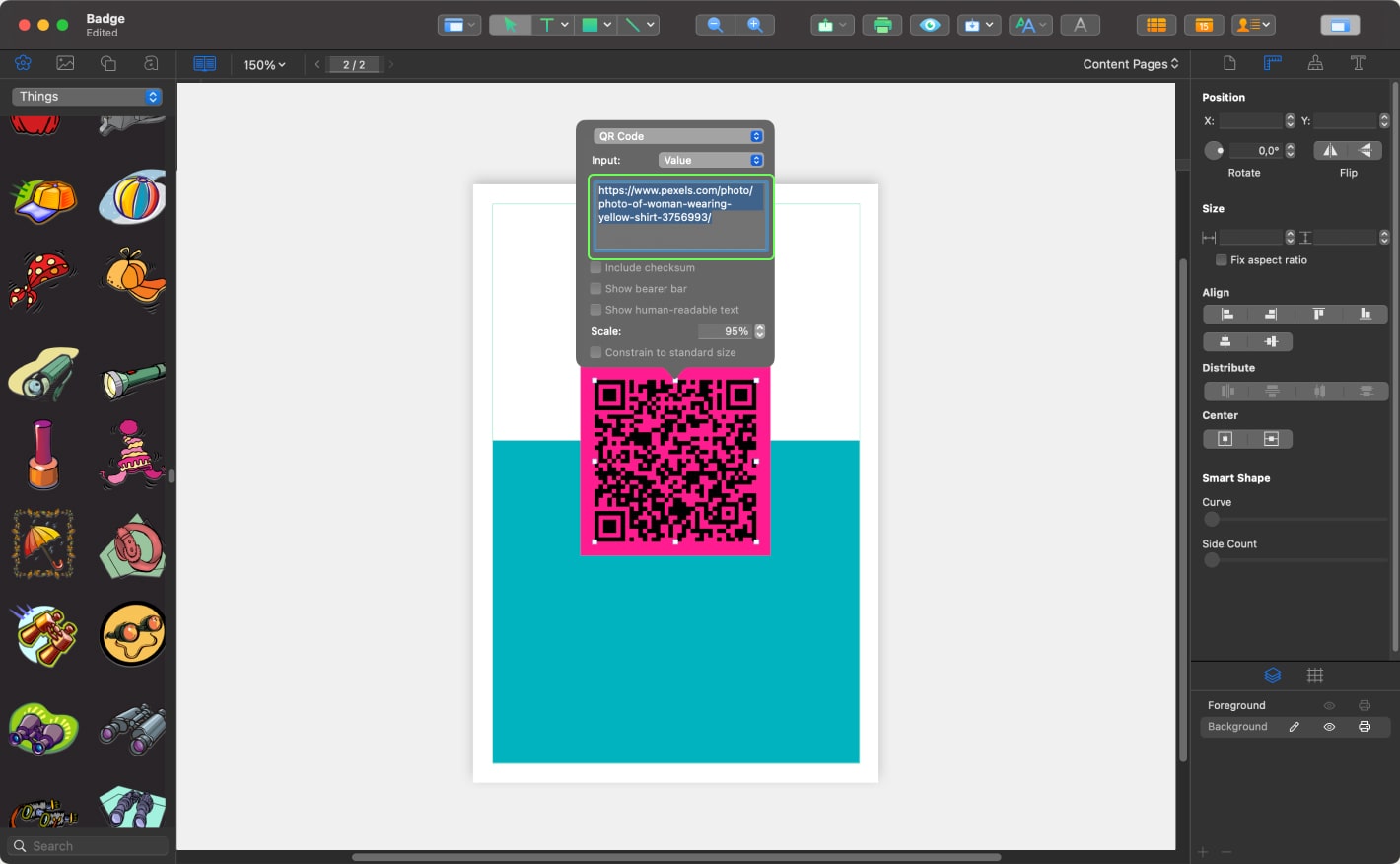Viewport: 1400px width, 864px height.
Task: Toggle Foreground layer printing
Action: point(1365,706)
